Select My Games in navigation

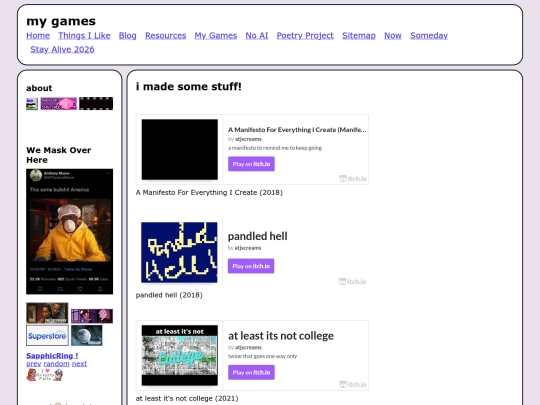click(x=216, y=35)
